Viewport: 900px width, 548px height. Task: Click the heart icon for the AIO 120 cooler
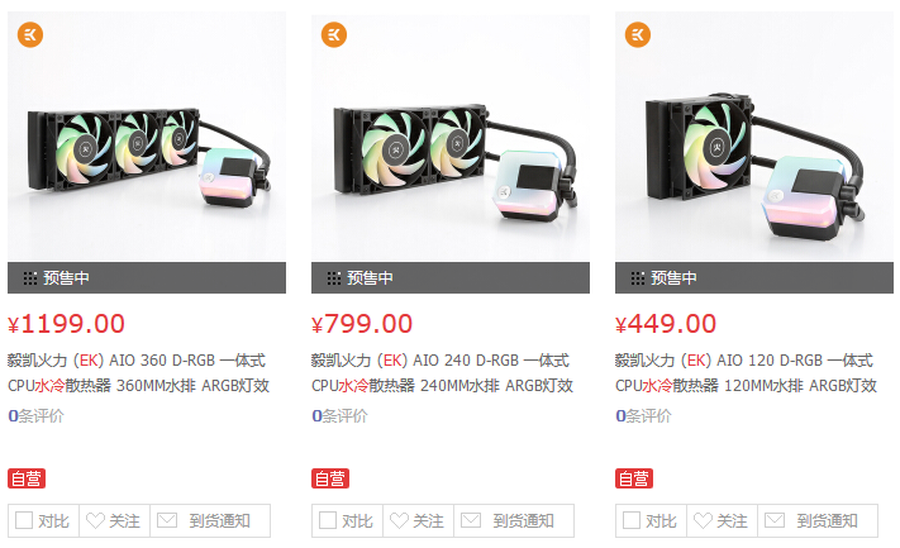703,520
